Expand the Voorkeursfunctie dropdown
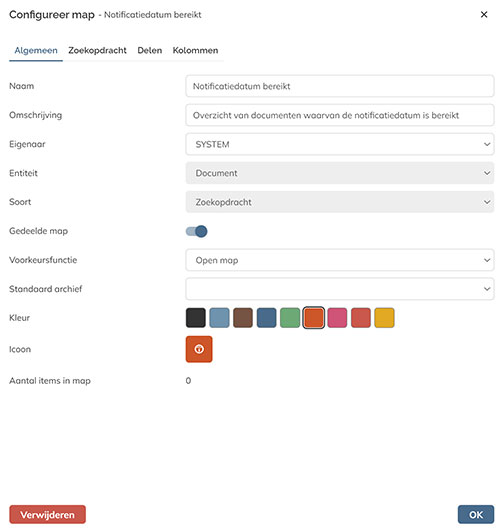Image resolution: width=500 pixels, height=531 pixels. point(339,260)
